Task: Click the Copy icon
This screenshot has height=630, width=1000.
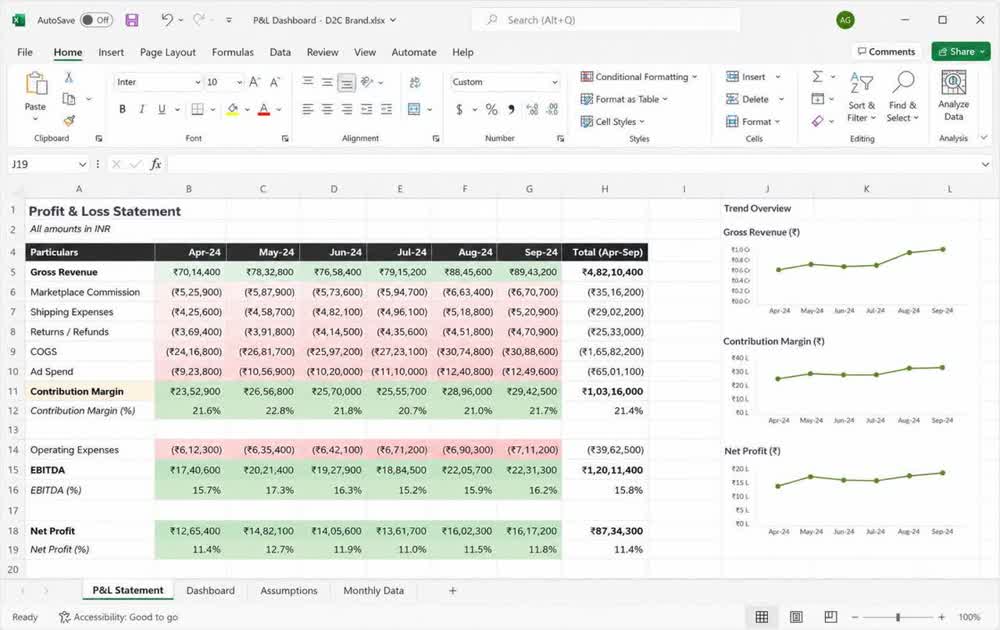Action: (x=69, y=99)
